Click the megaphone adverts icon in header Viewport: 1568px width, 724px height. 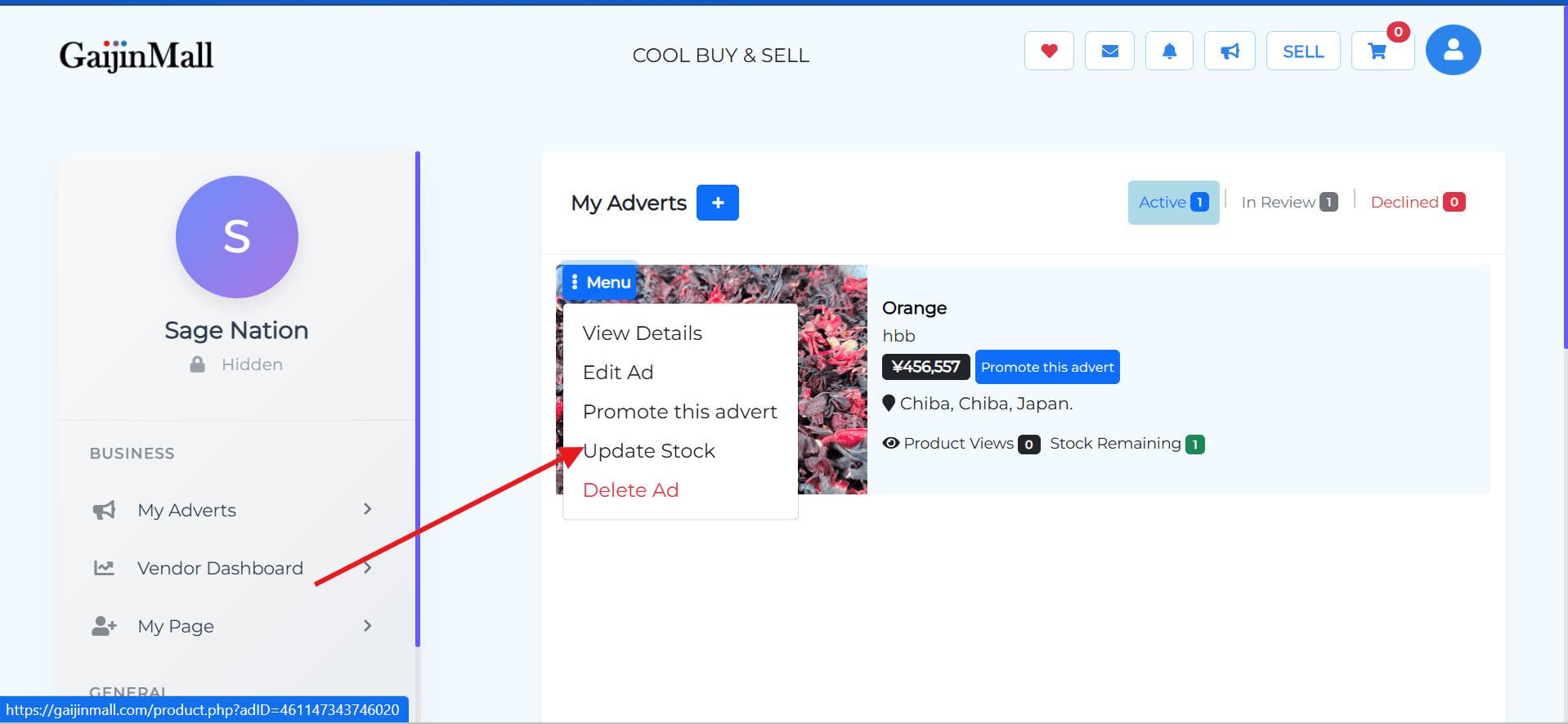click(x=1230, y=51)
